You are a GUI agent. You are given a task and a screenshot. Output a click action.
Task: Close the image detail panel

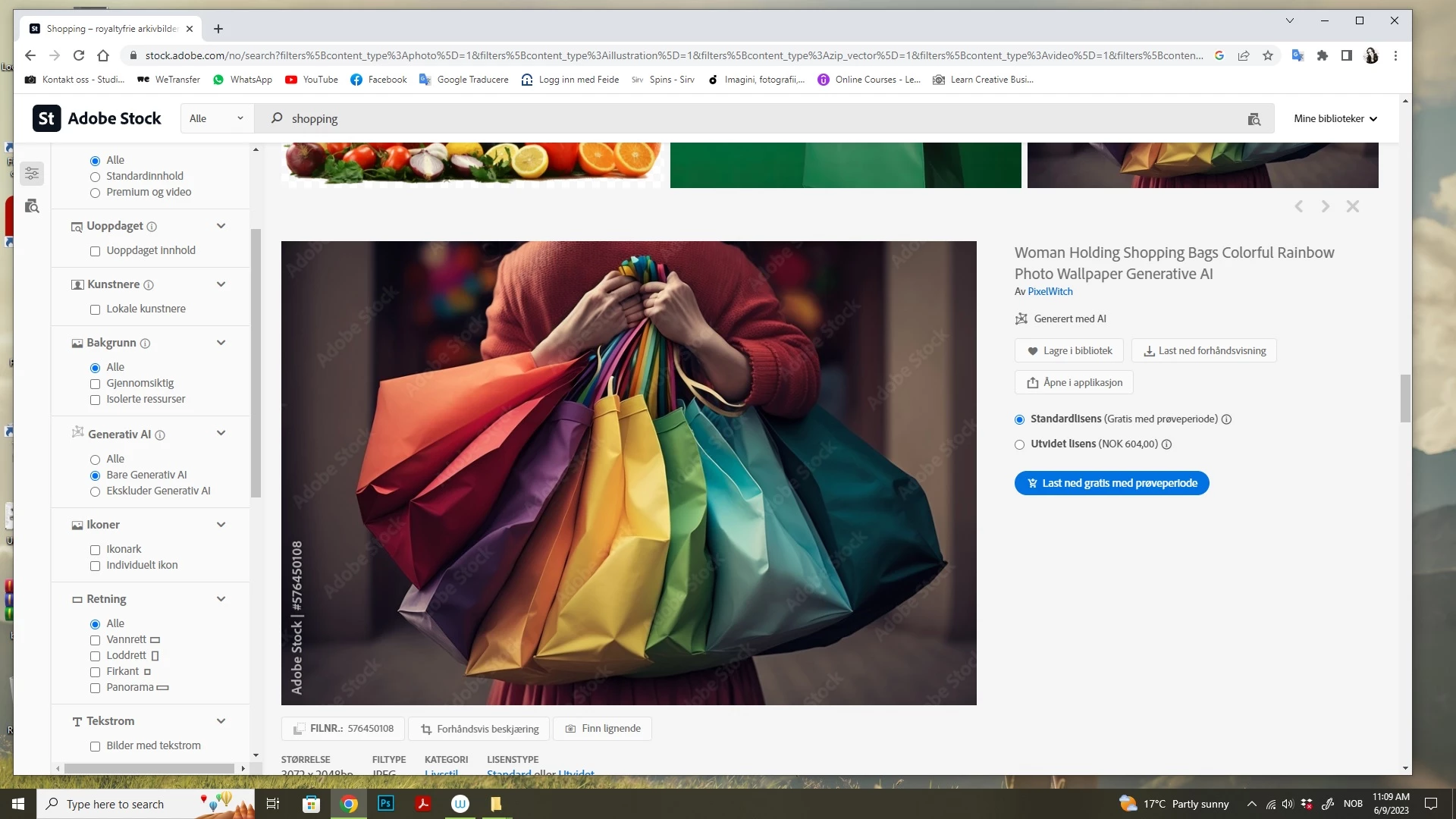pyautogui.click(x=1352, y=206)
